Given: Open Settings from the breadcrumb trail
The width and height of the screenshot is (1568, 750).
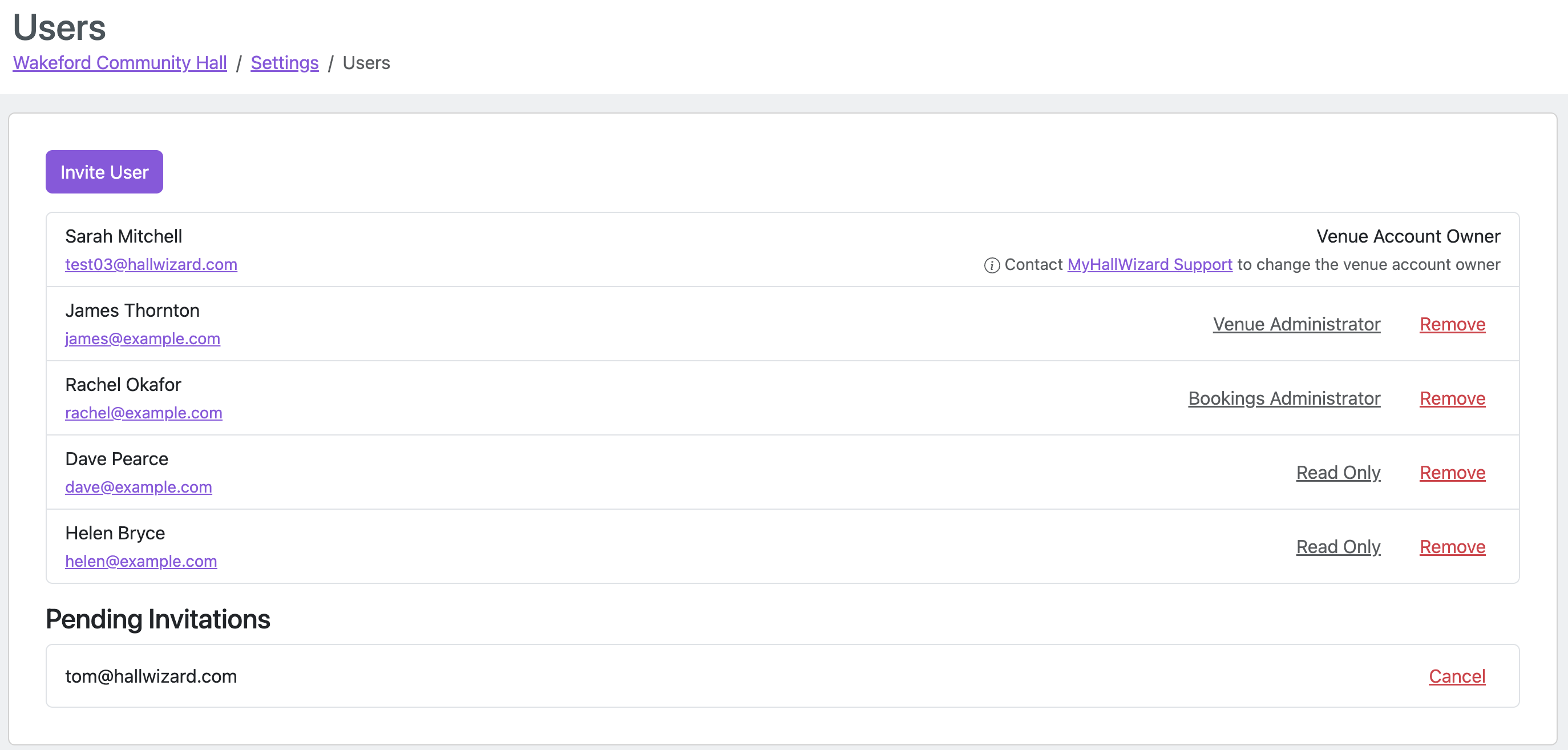Looking at the screenshot, I should coord(284,63).
